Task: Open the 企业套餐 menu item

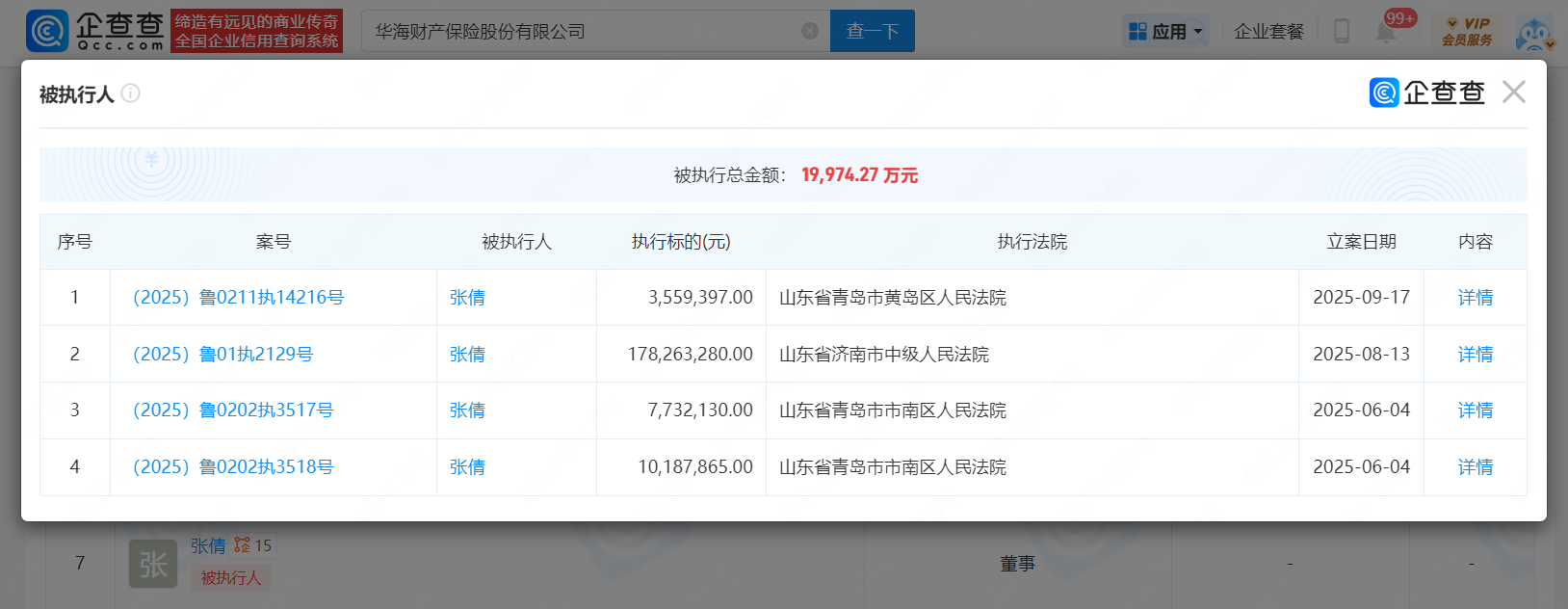Action: point(1268,31)
